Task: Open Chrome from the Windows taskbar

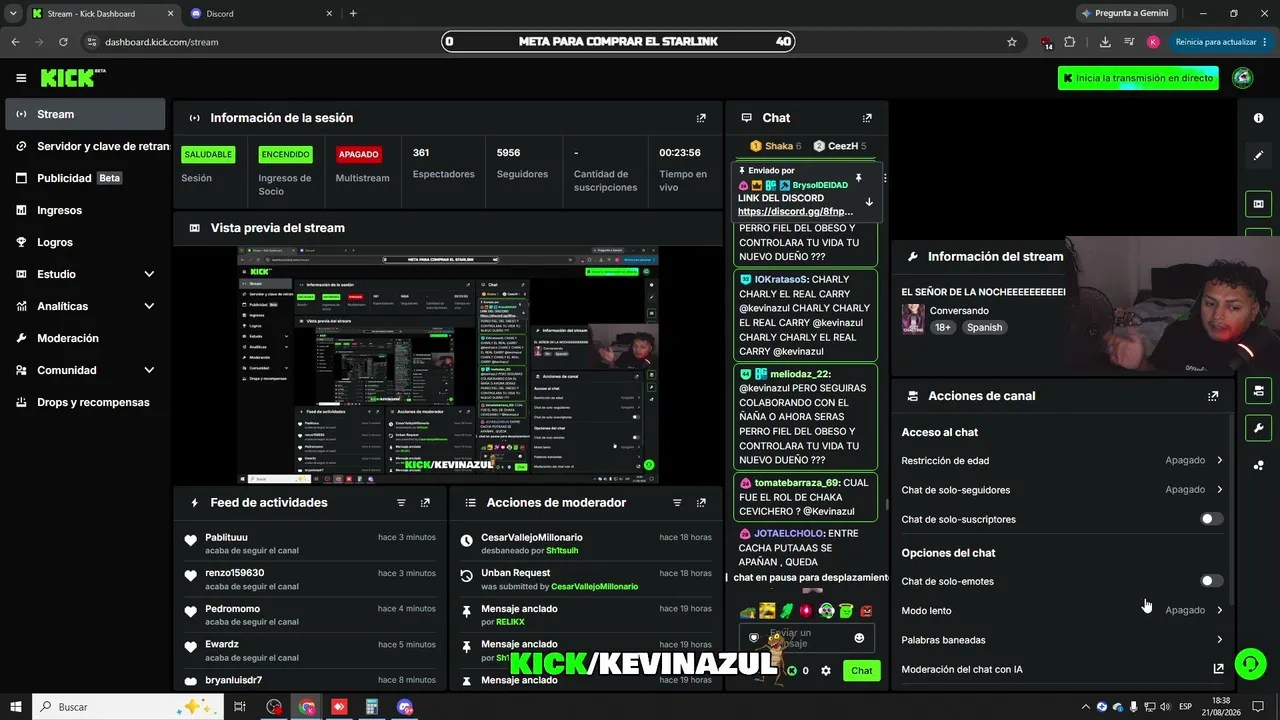Action: point(307,707)
